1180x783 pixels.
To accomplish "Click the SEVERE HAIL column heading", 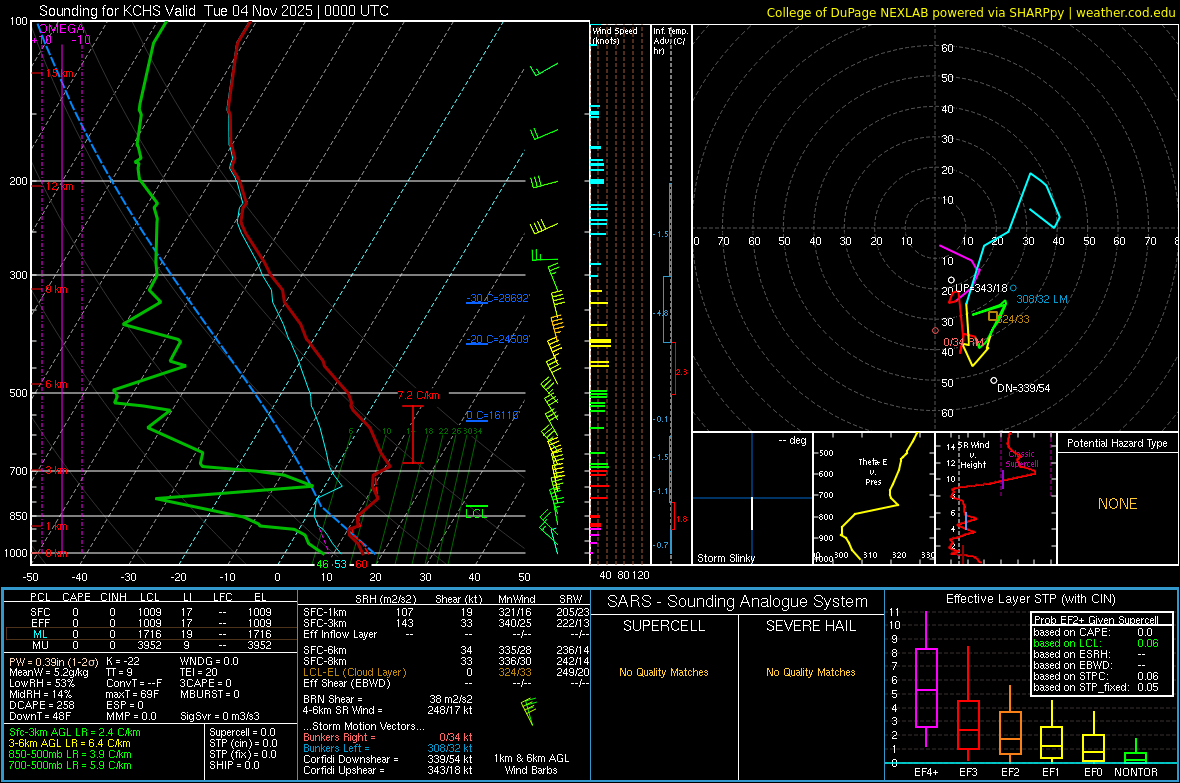I will (810, 626).
